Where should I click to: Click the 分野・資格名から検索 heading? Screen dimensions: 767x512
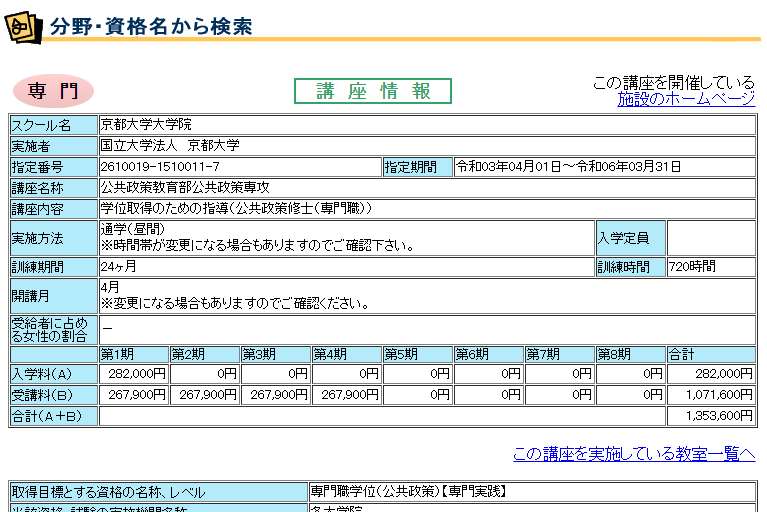(151, 26)
